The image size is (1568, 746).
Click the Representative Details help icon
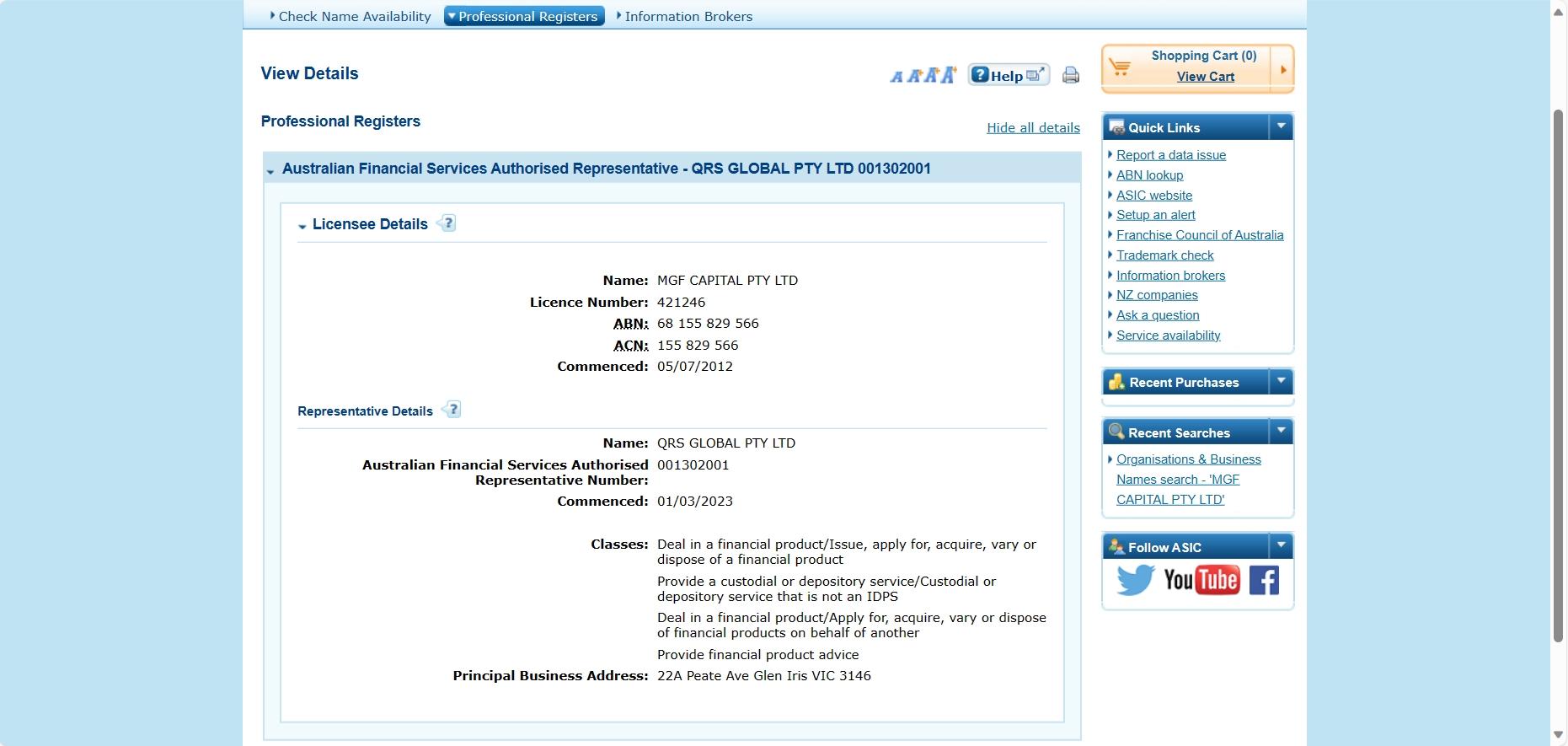click(452, 410)
